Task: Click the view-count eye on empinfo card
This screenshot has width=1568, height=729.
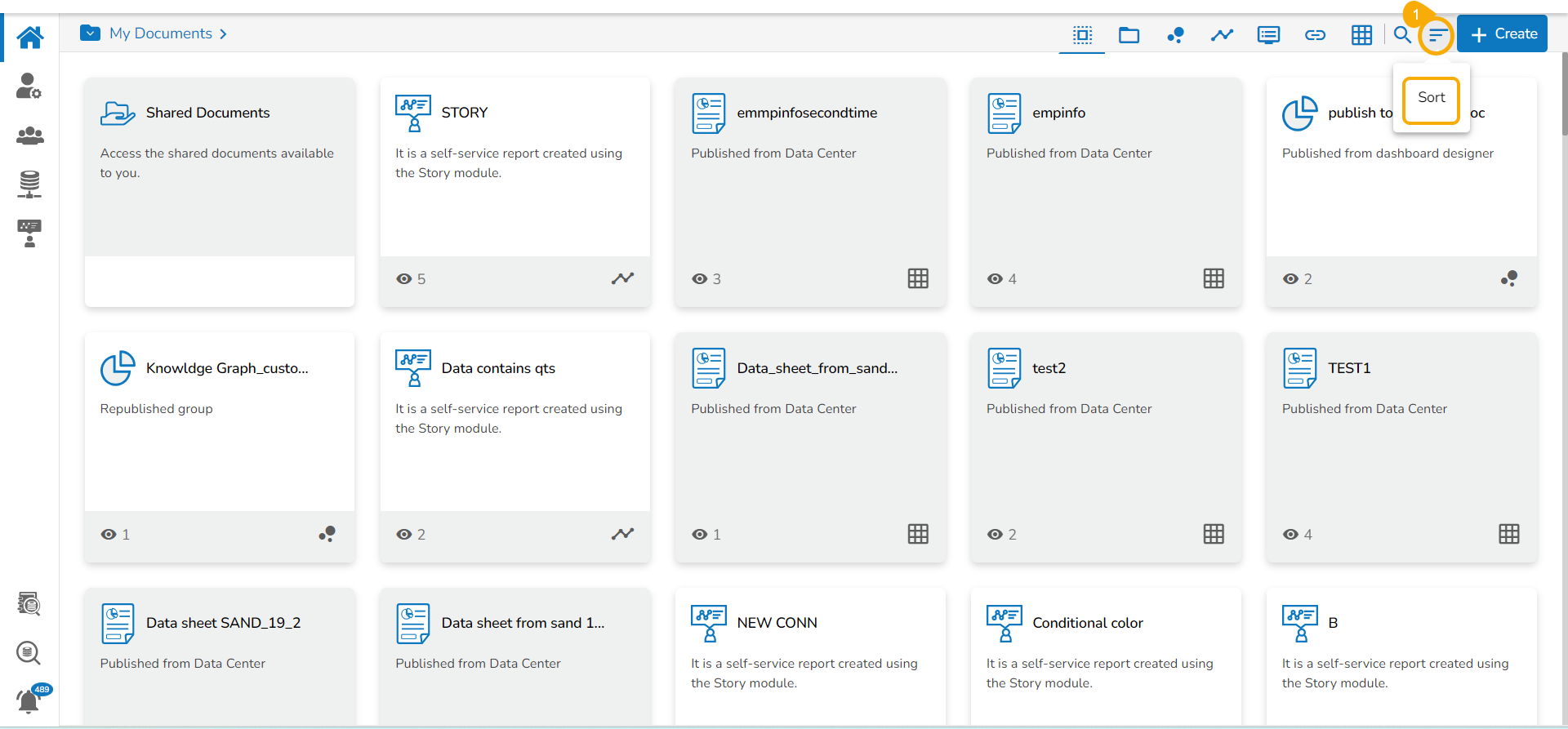Action: (x=995, y=279)
